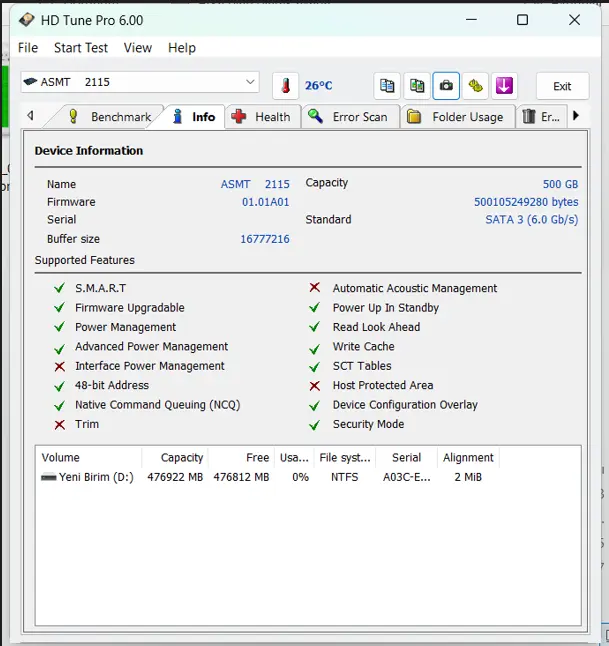
Task: Click the Exit button
Action: [562, 86]
